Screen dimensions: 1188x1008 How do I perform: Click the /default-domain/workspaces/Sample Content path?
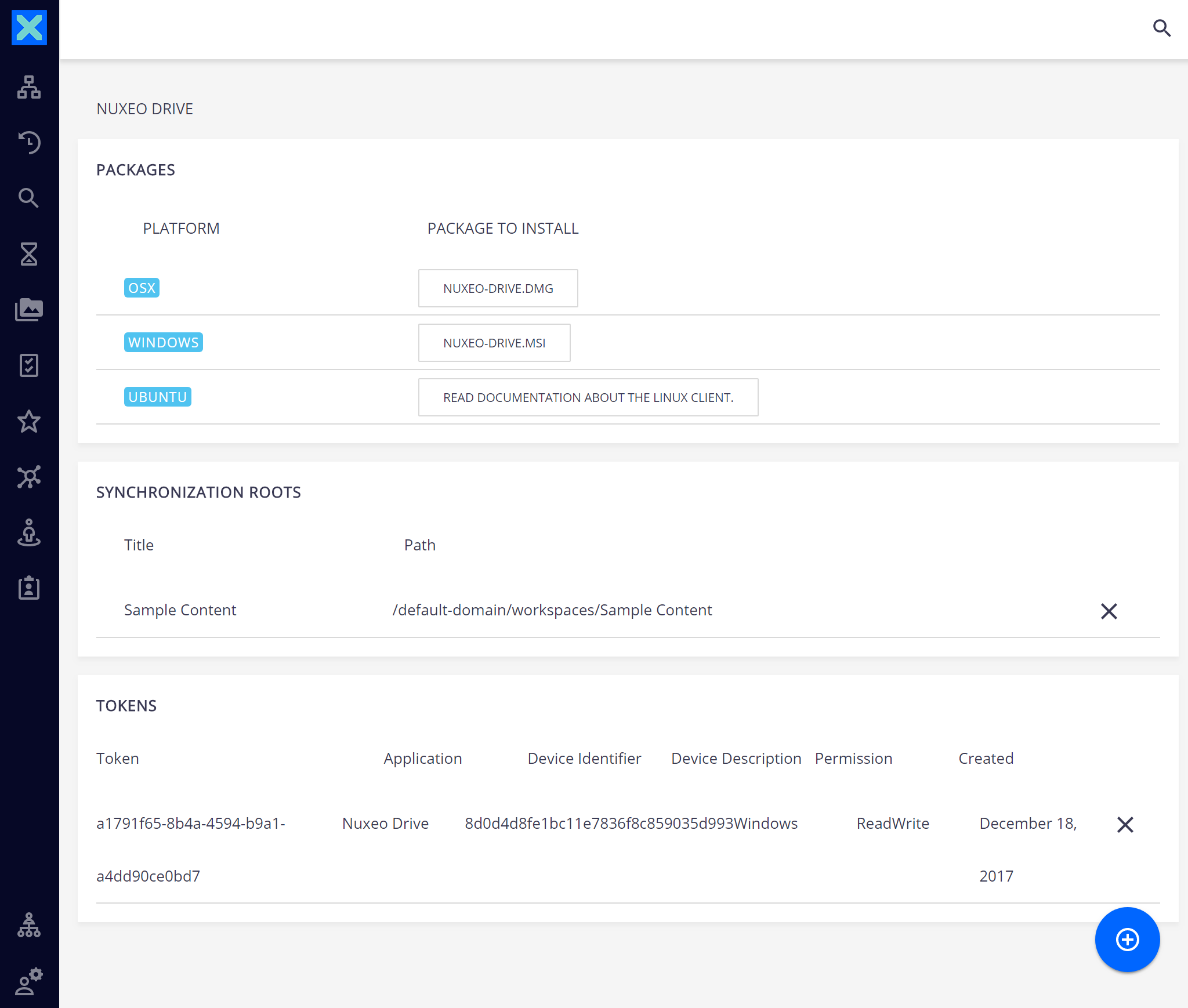552,610
